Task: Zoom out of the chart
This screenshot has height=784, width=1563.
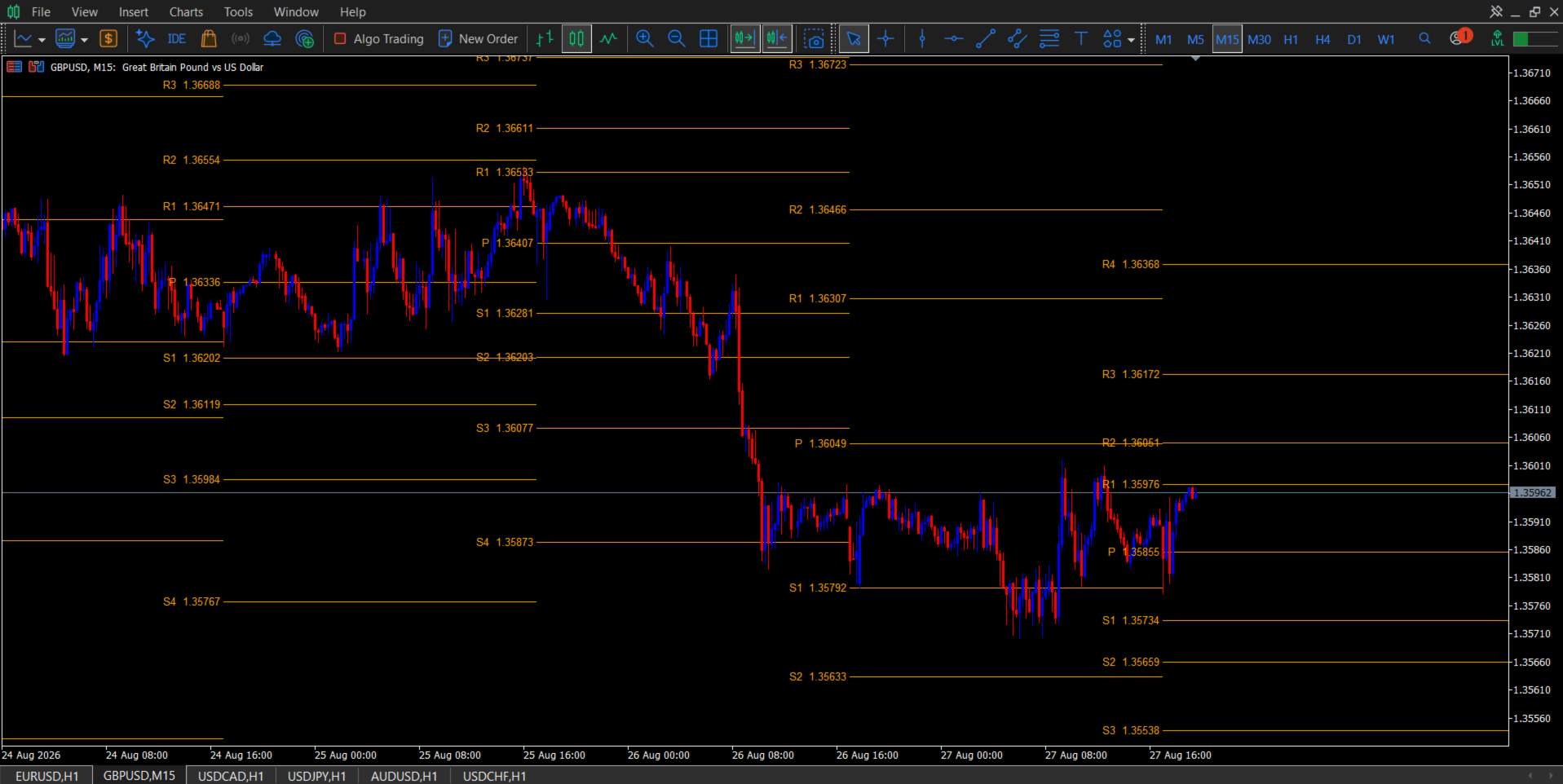Action: click(x=676, y=38)
